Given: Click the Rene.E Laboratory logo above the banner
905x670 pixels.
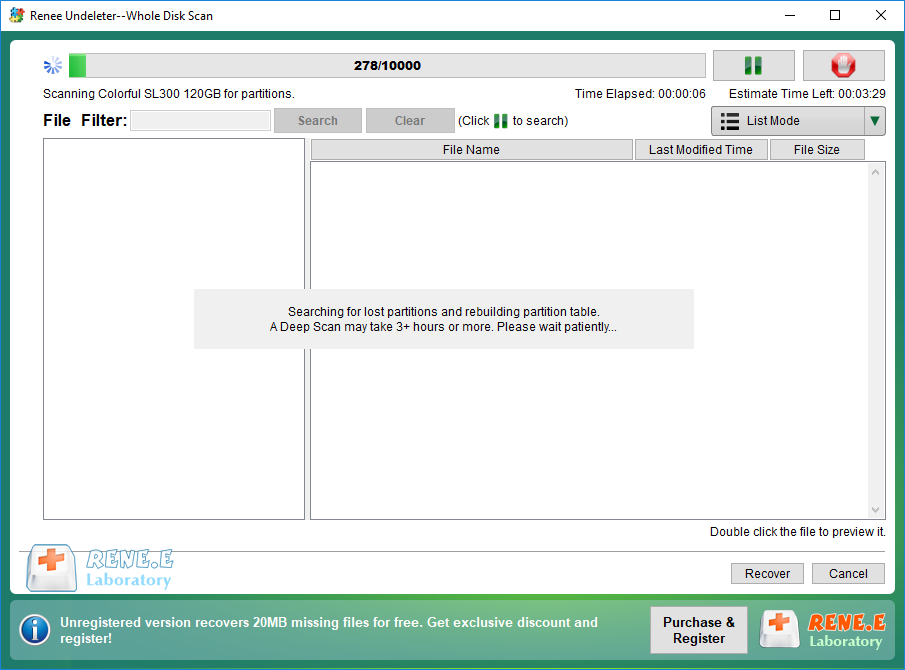Looking at the screenshot, I should click(x=100, y=568).
